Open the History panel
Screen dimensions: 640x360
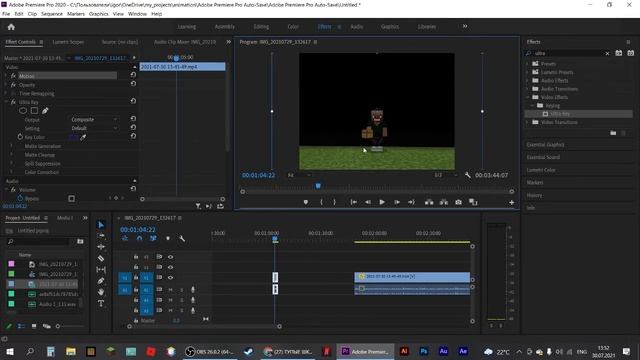(x=534, y=195)
